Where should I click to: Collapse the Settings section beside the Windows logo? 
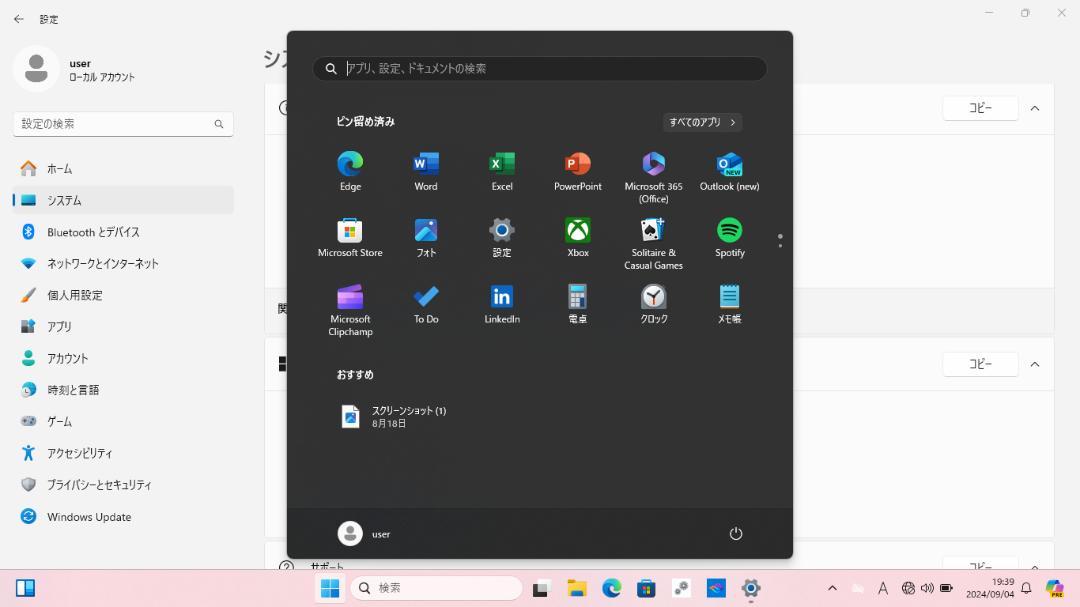coord(1035,364)
